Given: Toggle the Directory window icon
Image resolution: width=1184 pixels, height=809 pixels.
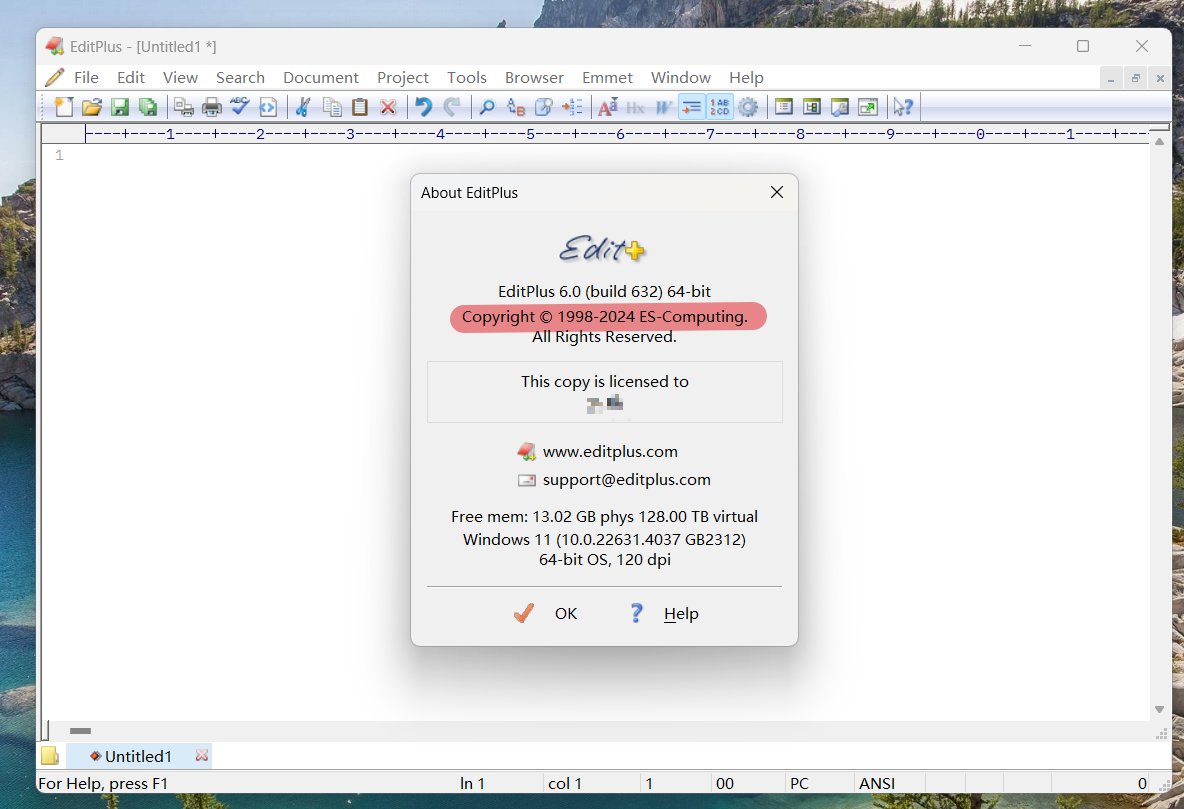Looking at the screenshot, I should [812, 107].
